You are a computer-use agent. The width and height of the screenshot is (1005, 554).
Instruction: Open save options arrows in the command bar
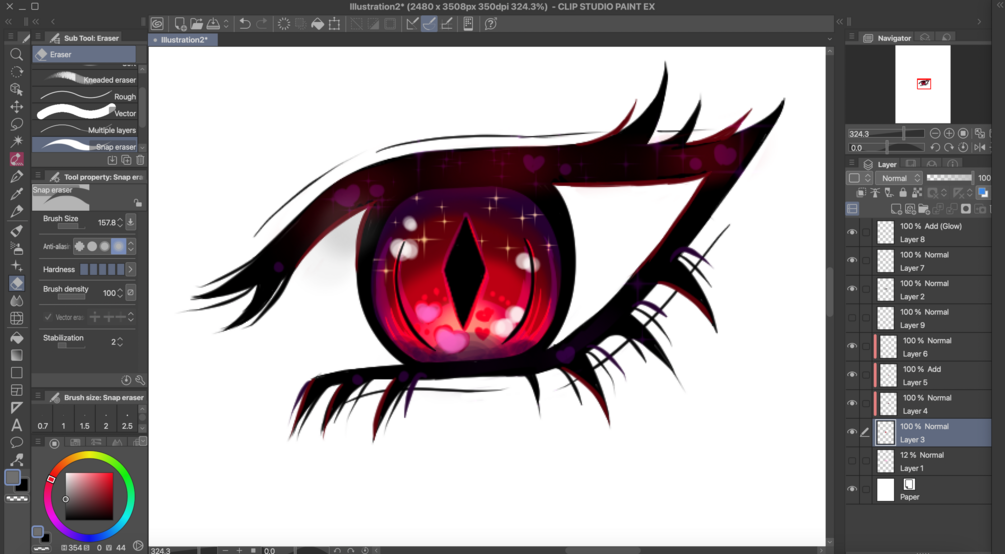pyautogui.click(x=226, y=24)
